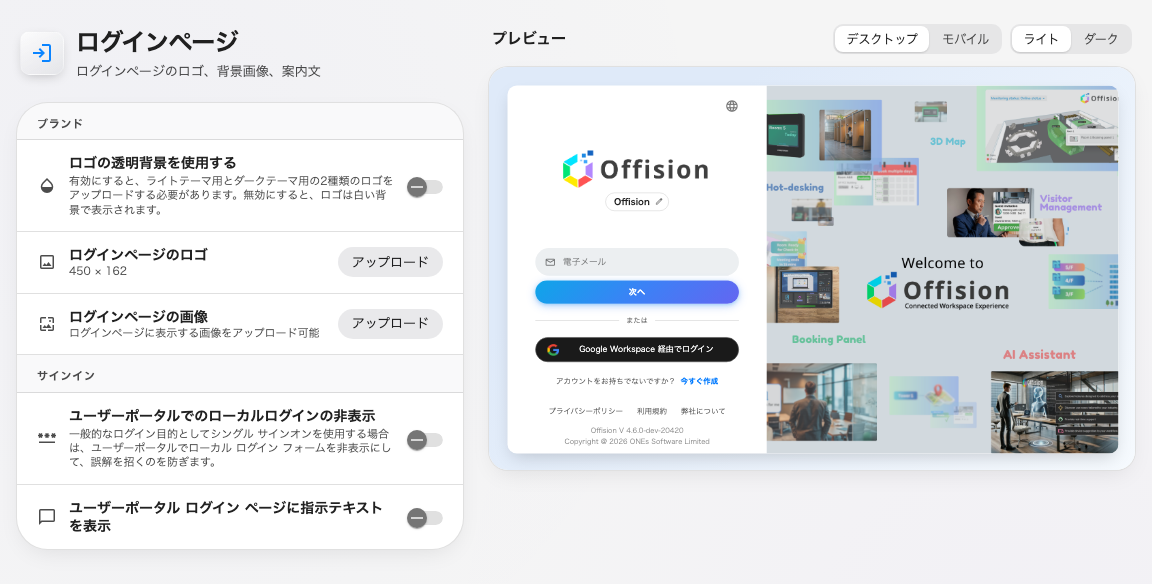Upload a ログインページのロゴ file

pos(390,262)
